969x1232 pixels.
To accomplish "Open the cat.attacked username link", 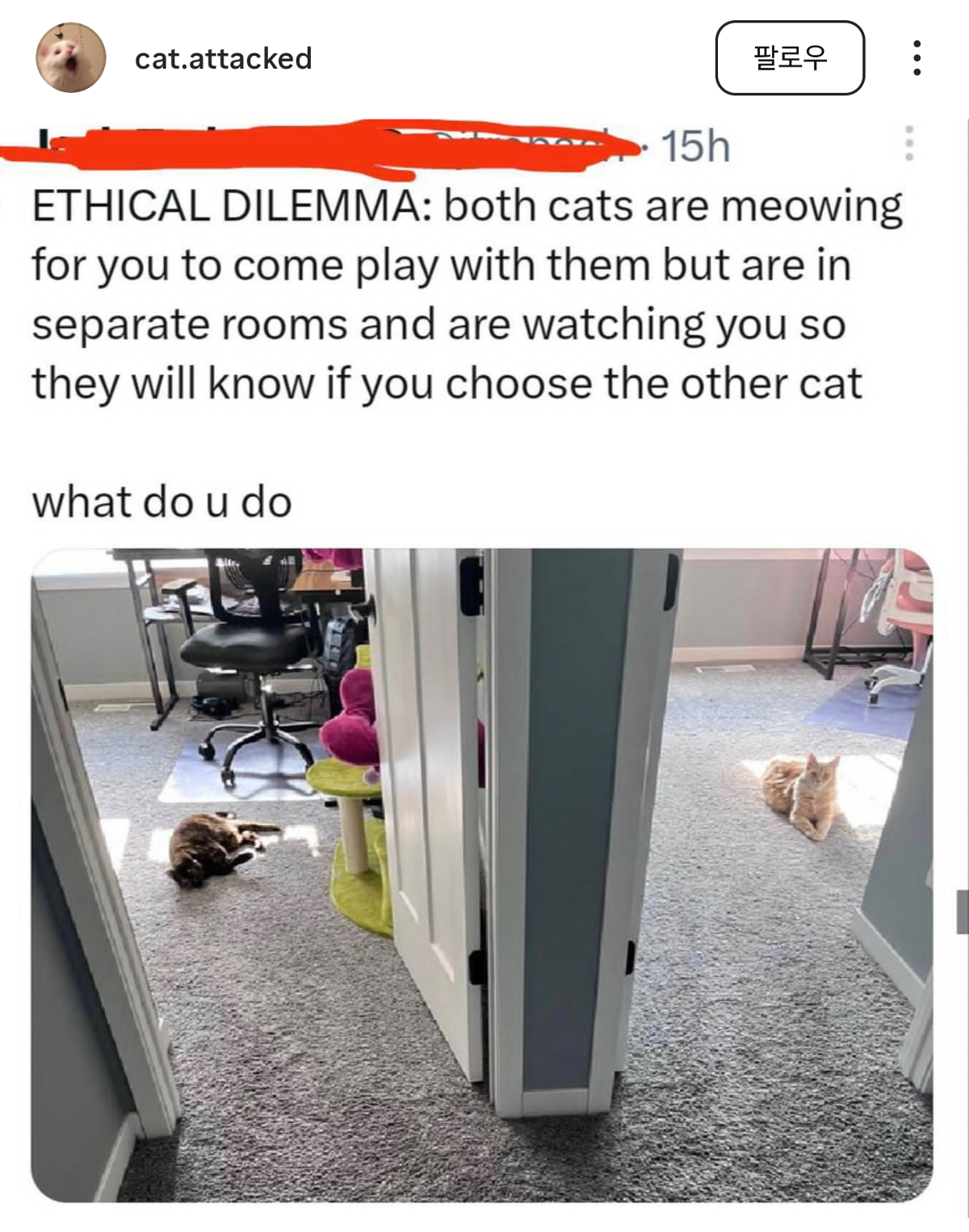I will 223,58.
